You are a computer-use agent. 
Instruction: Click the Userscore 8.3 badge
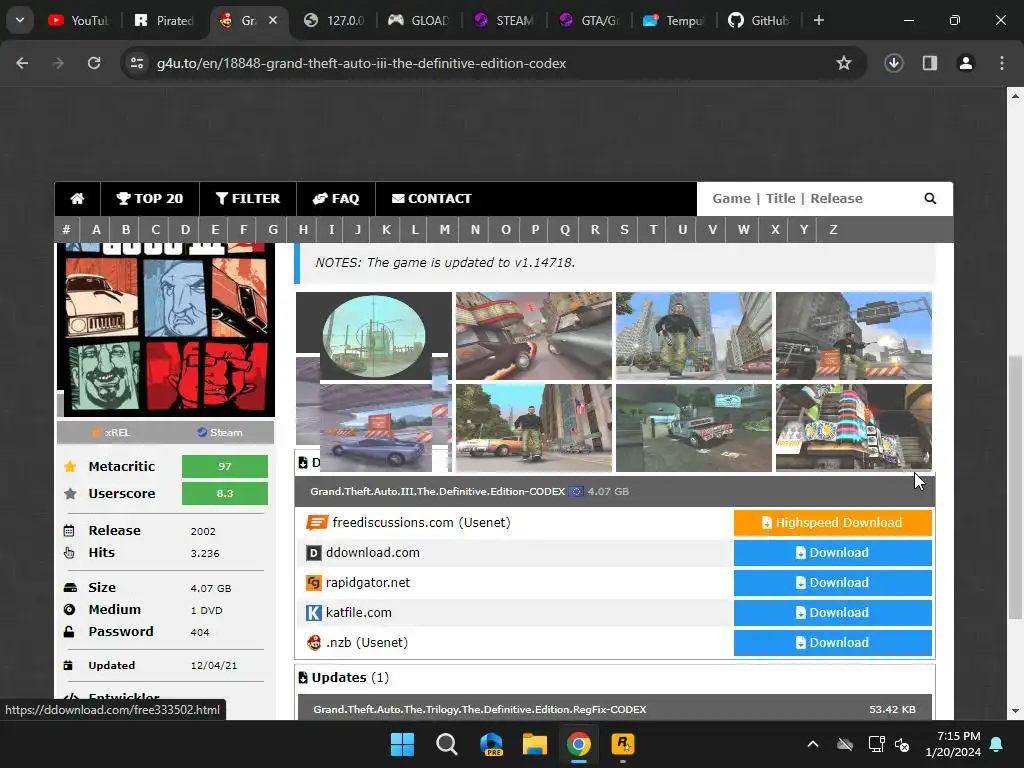coord(225,493)
